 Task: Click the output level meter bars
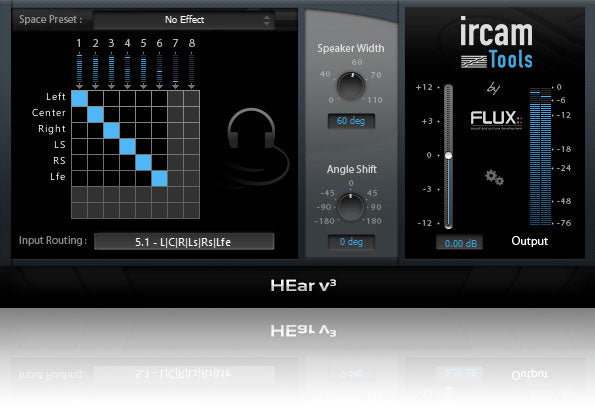point(540,156)
